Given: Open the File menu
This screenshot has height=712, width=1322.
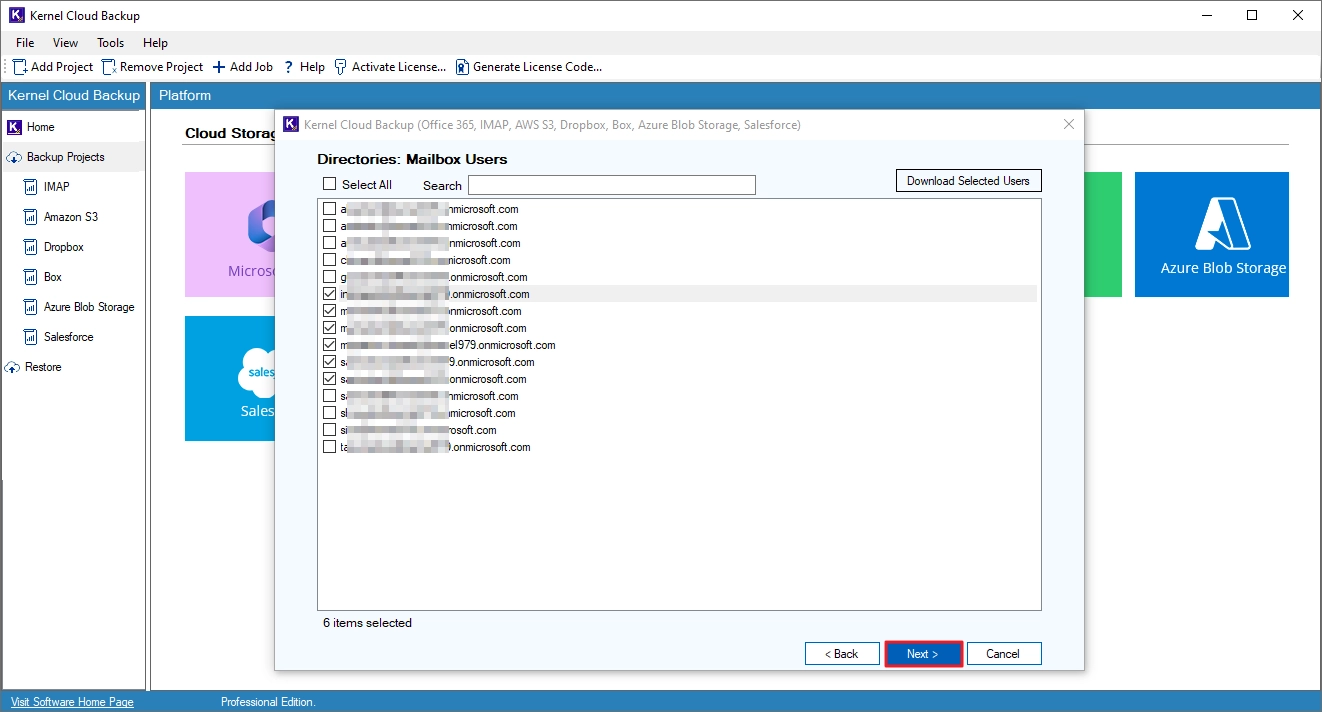Looking at the screenshot, I should pos(25,43).
